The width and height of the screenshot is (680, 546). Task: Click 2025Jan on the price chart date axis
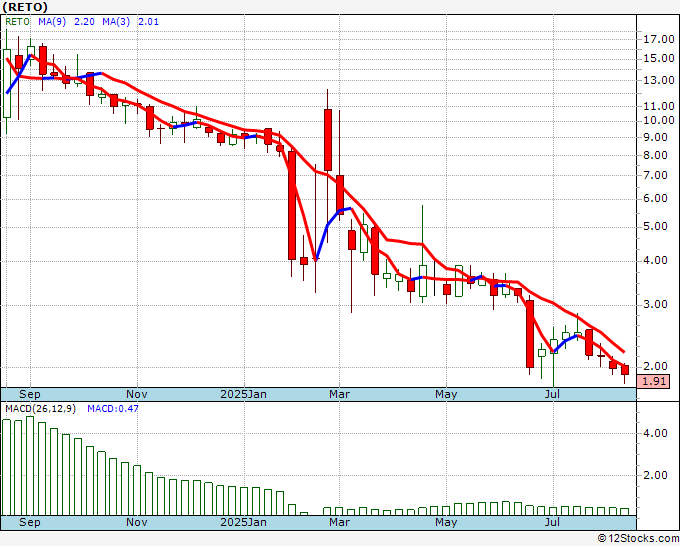(243, 395)
